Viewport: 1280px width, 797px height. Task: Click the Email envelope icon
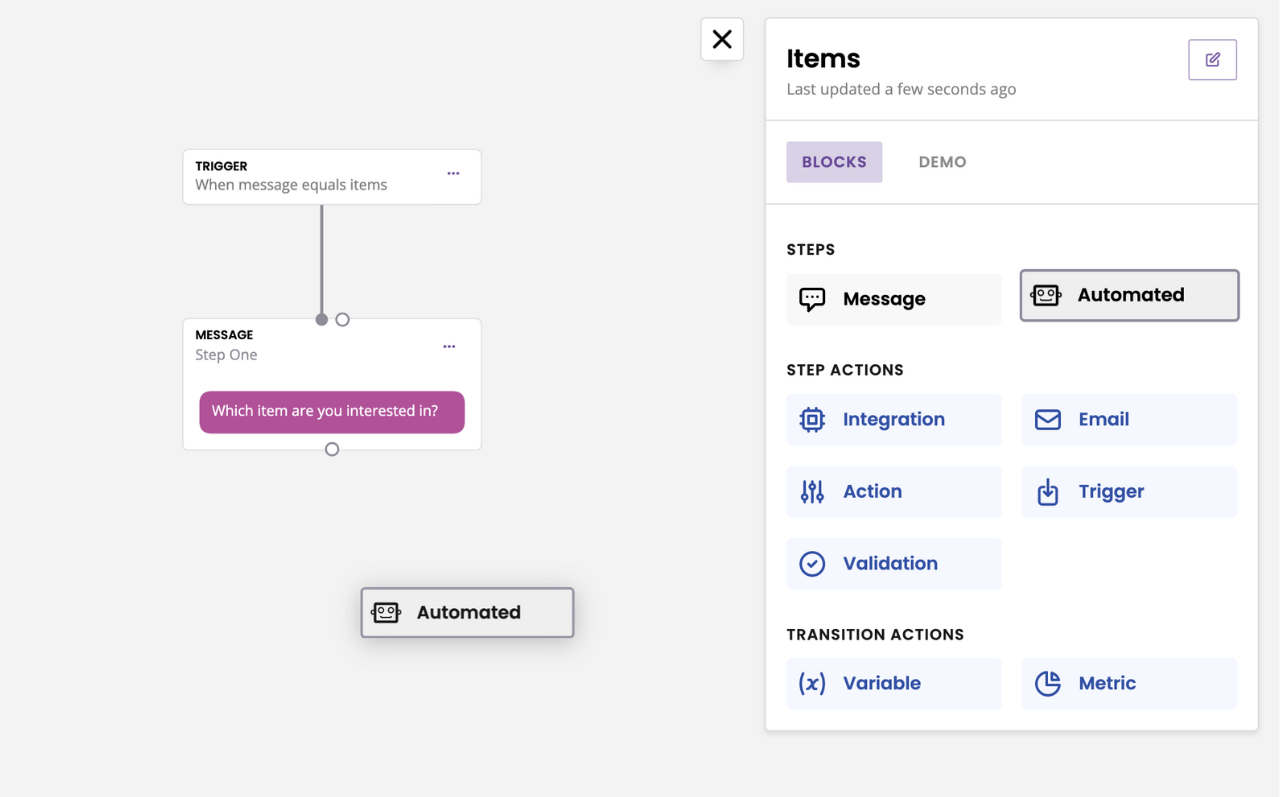[1047, 420]
